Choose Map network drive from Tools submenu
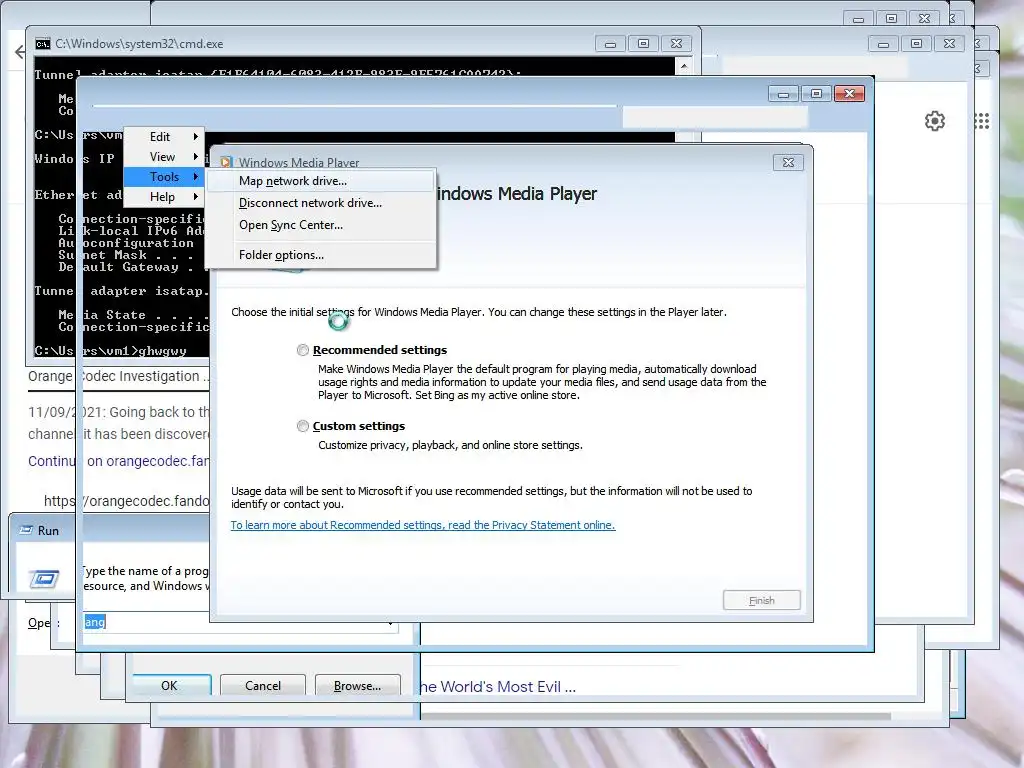The height and width of the screenshot is (768, 1024). click(x=321, y=181)
